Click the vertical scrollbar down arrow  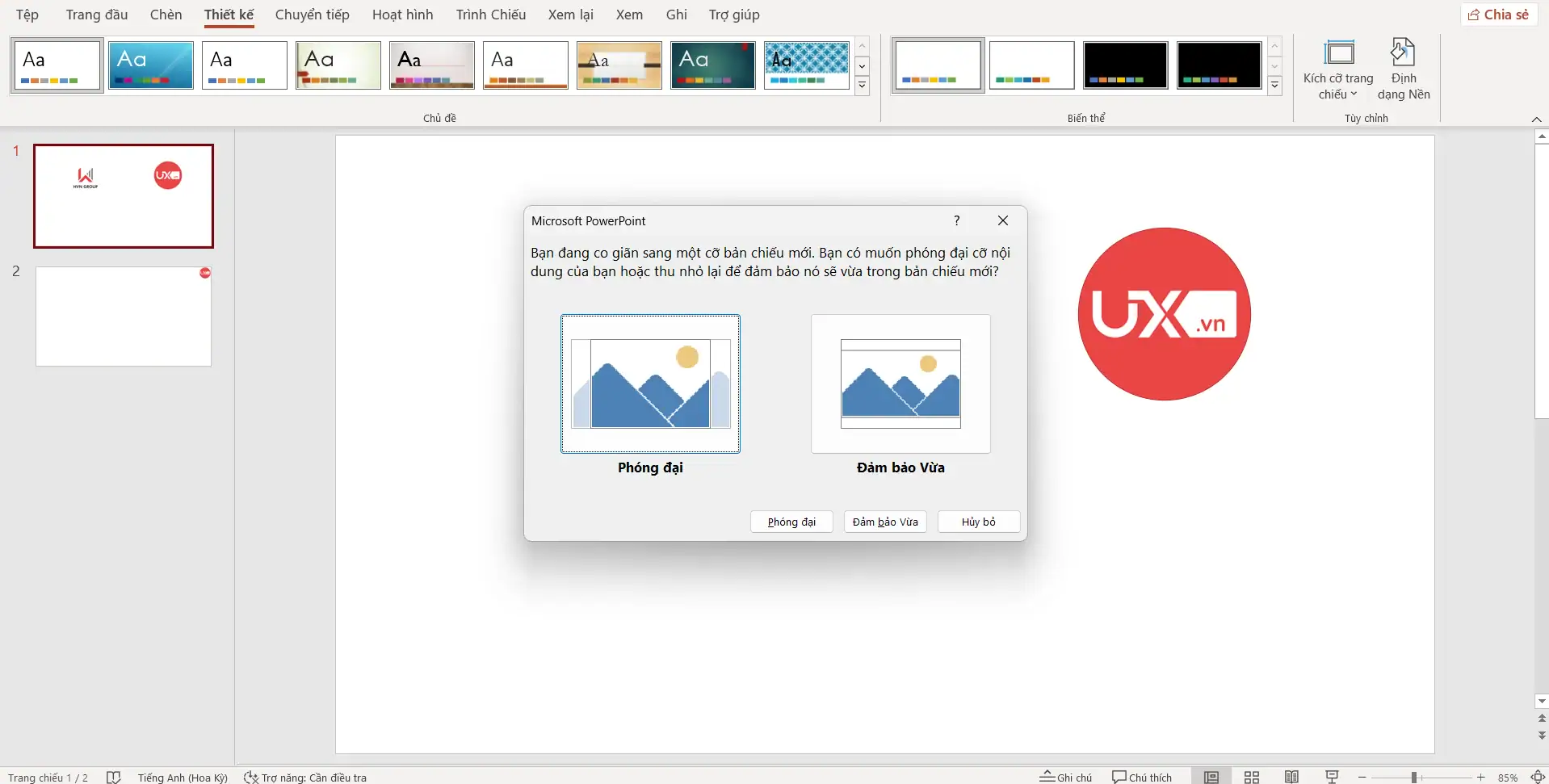pyautogui.click(x=1542, y=701)
